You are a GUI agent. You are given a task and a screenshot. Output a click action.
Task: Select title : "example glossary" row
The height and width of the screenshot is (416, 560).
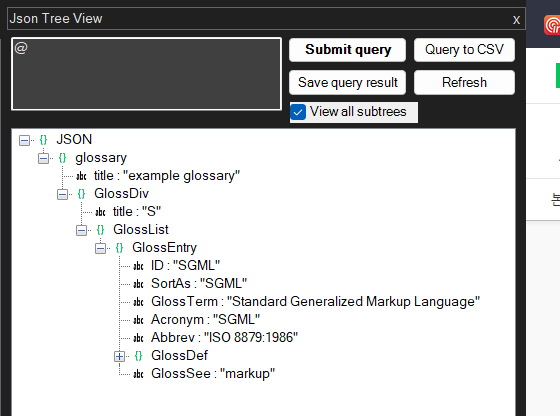[x=167, y=176]
